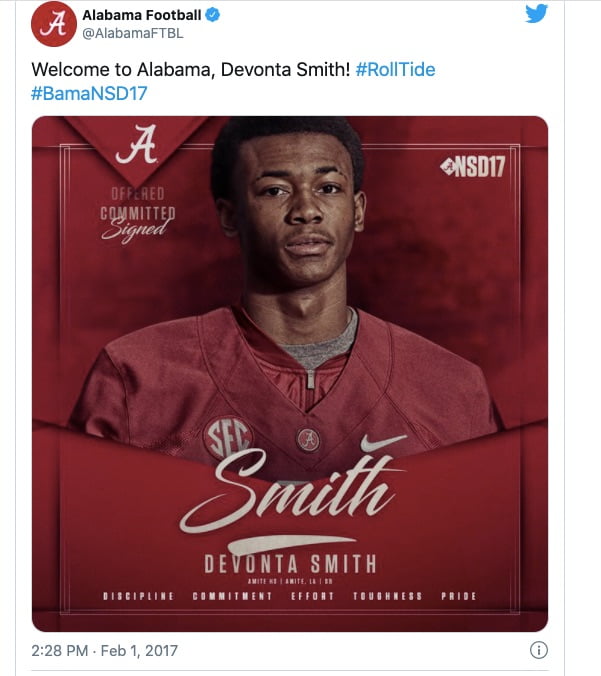601x676 pixels.
Task: Click the Offered Committed Signed label
Action: 137,213
